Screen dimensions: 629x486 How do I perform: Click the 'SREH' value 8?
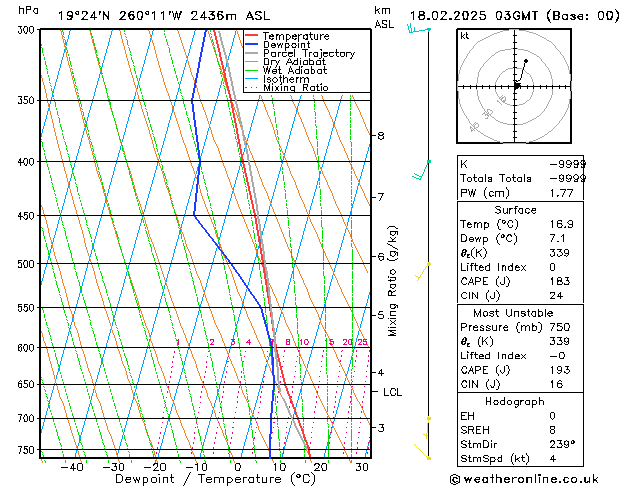click(553, 430)
